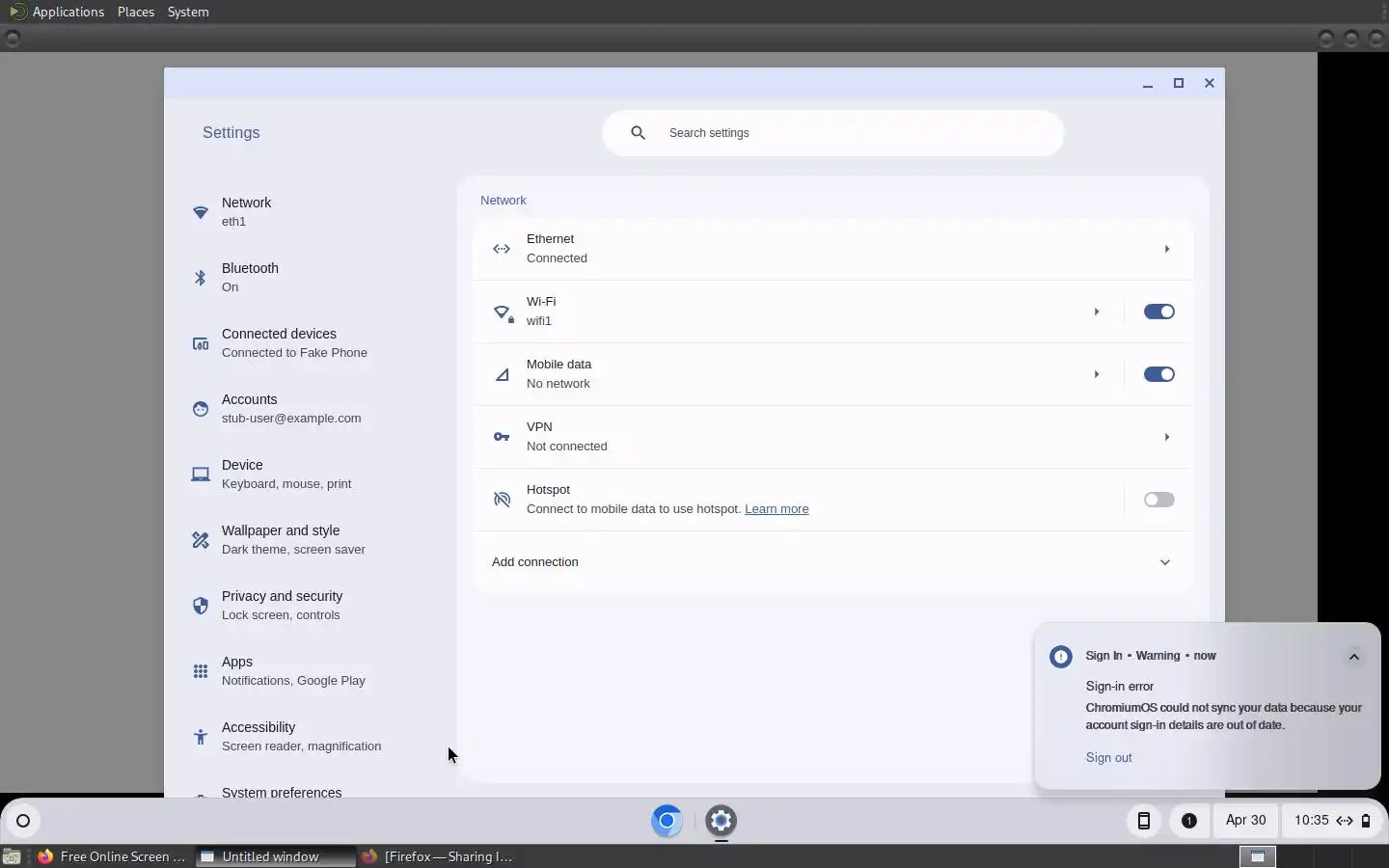Image resolution: width=1389 pixels, height=868 pixels.
Task: Open Accounts section in sidebar
Action: (x=309, y=409)
